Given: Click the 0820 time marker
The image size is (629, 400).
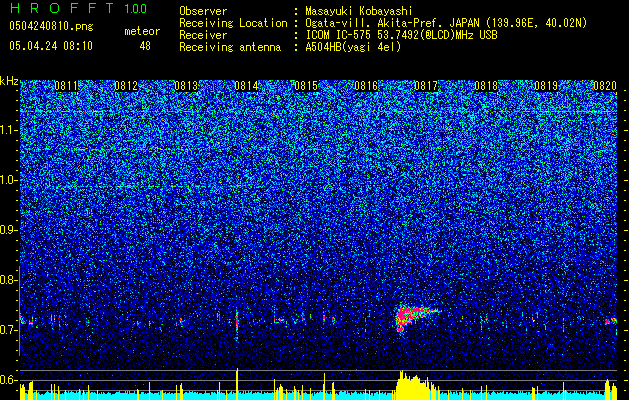Looking at the screenshot, I should pyautogui.click(x=605, y=85).
